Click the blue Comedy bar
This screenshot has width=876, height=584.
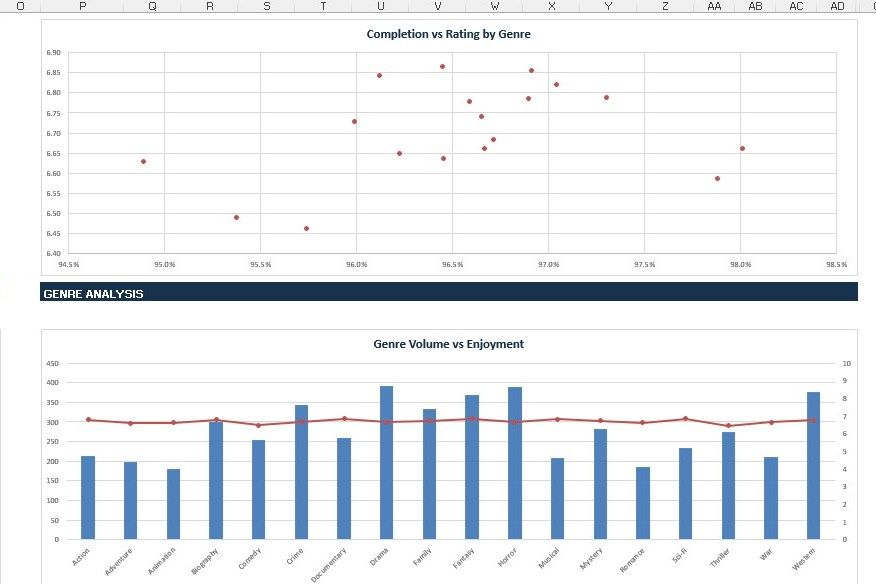(x=259, y=490)
